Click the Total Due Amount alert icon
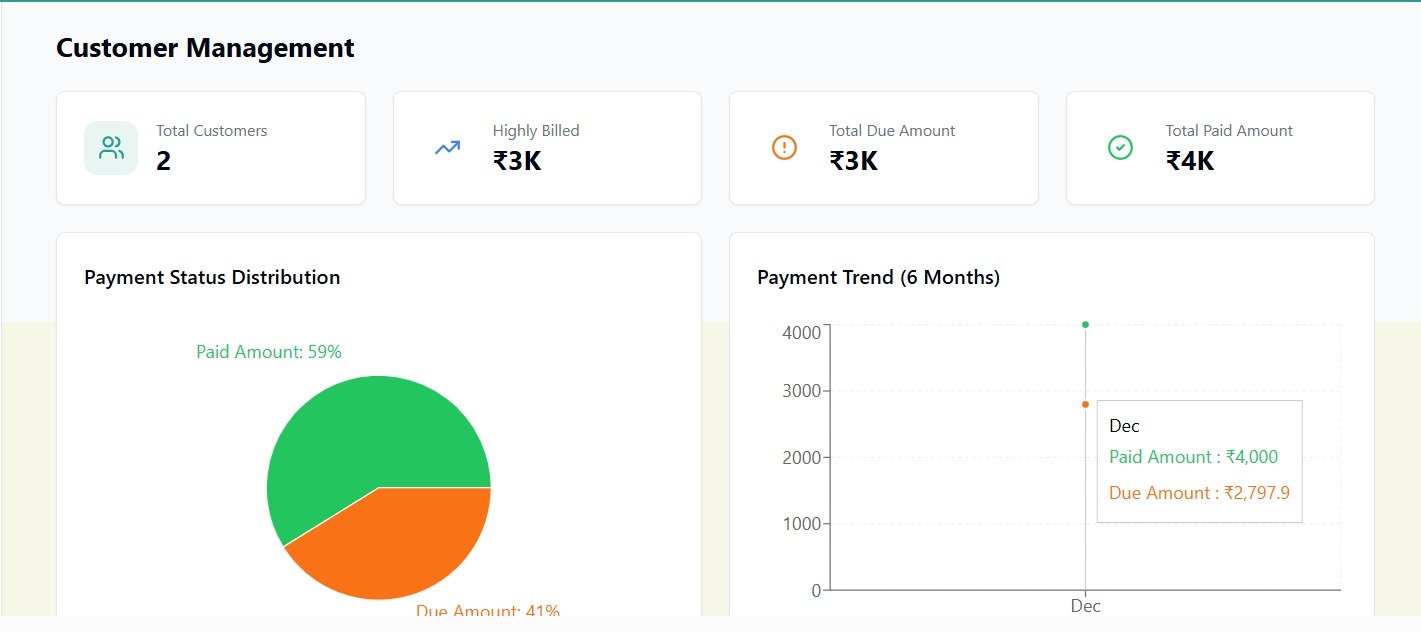The height and width of the screenshot is (632, 1421). (784, 148)
